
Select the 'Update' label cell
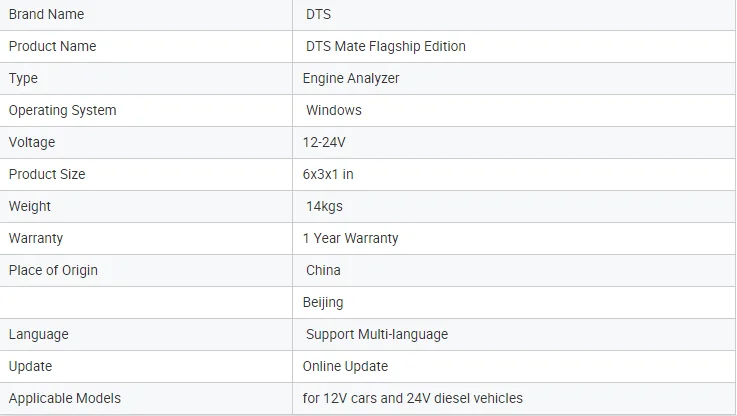(x=146, y=366)
